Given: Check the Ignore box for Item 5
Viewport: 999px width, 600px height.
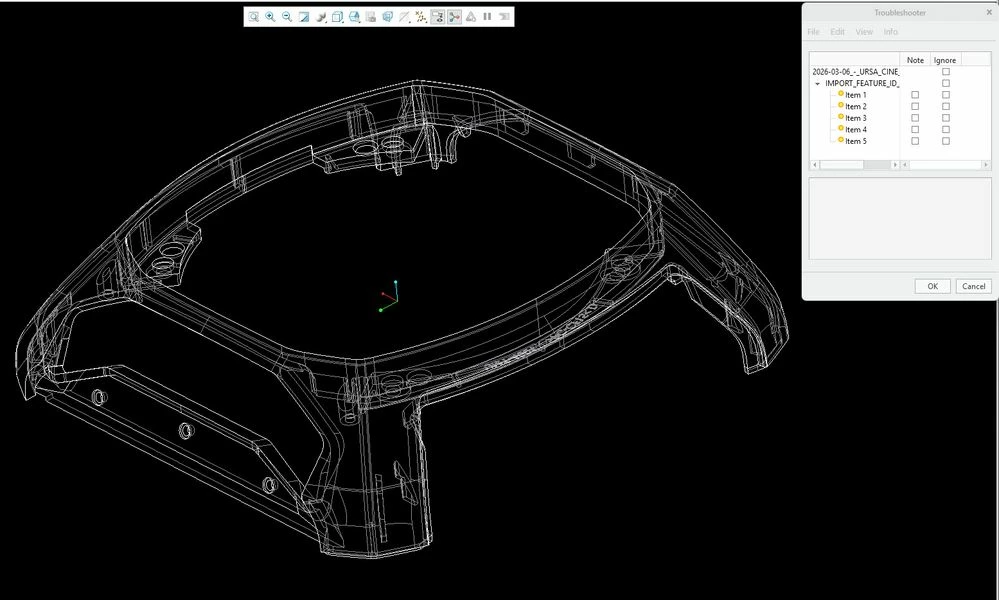Looking at the screenshot, I should pos(945,141).
